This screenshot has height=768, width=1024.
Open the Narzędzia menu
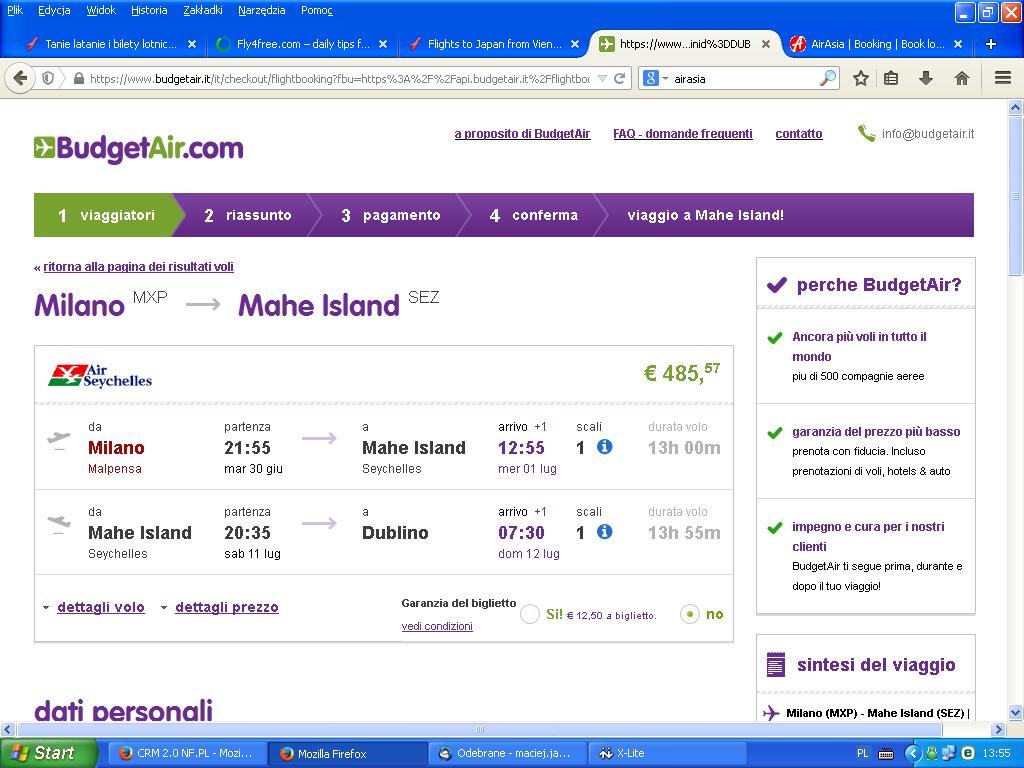[x=261, y=10]
